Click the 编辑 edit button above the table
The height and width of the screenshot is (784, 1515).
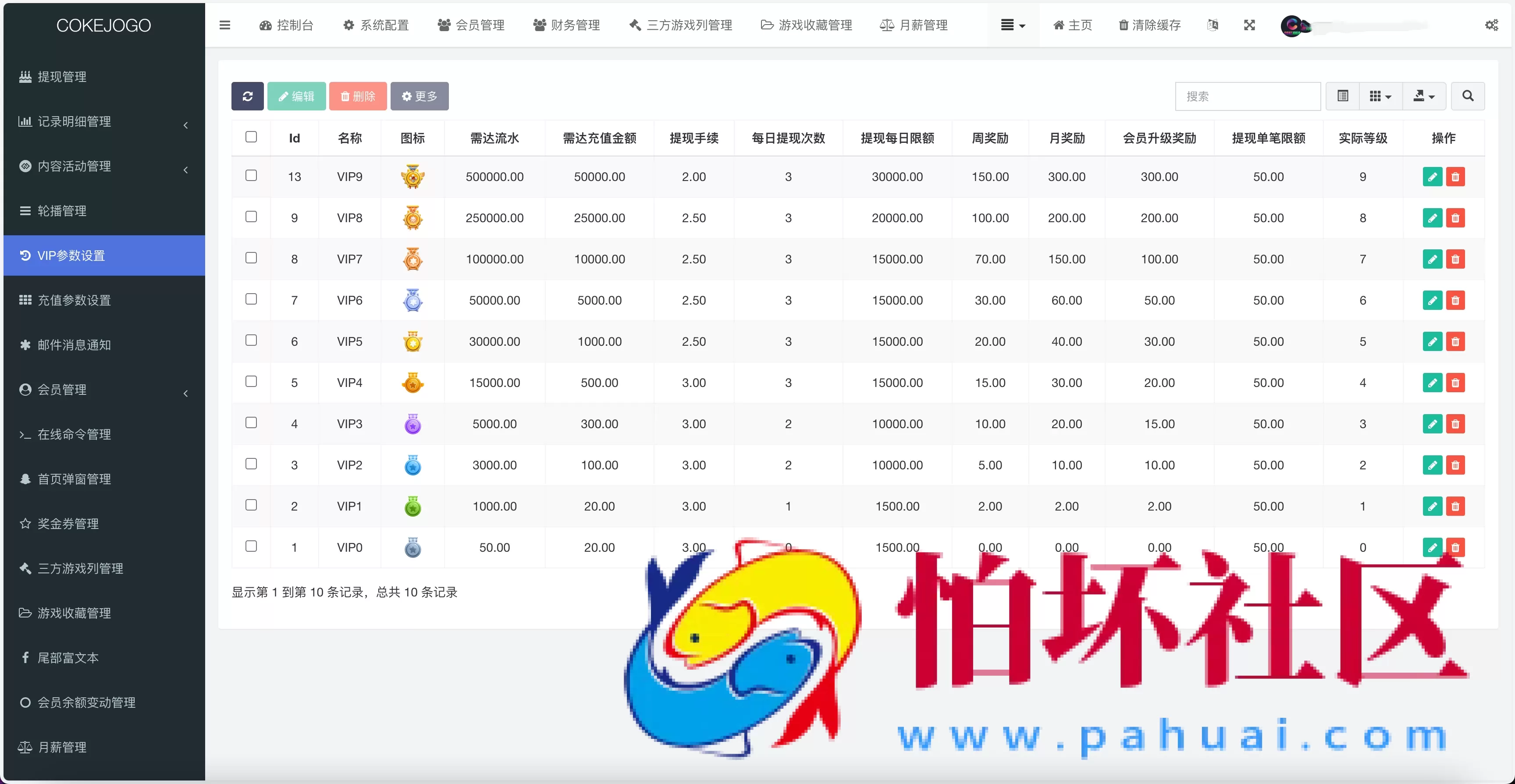[x=296, y=96]
